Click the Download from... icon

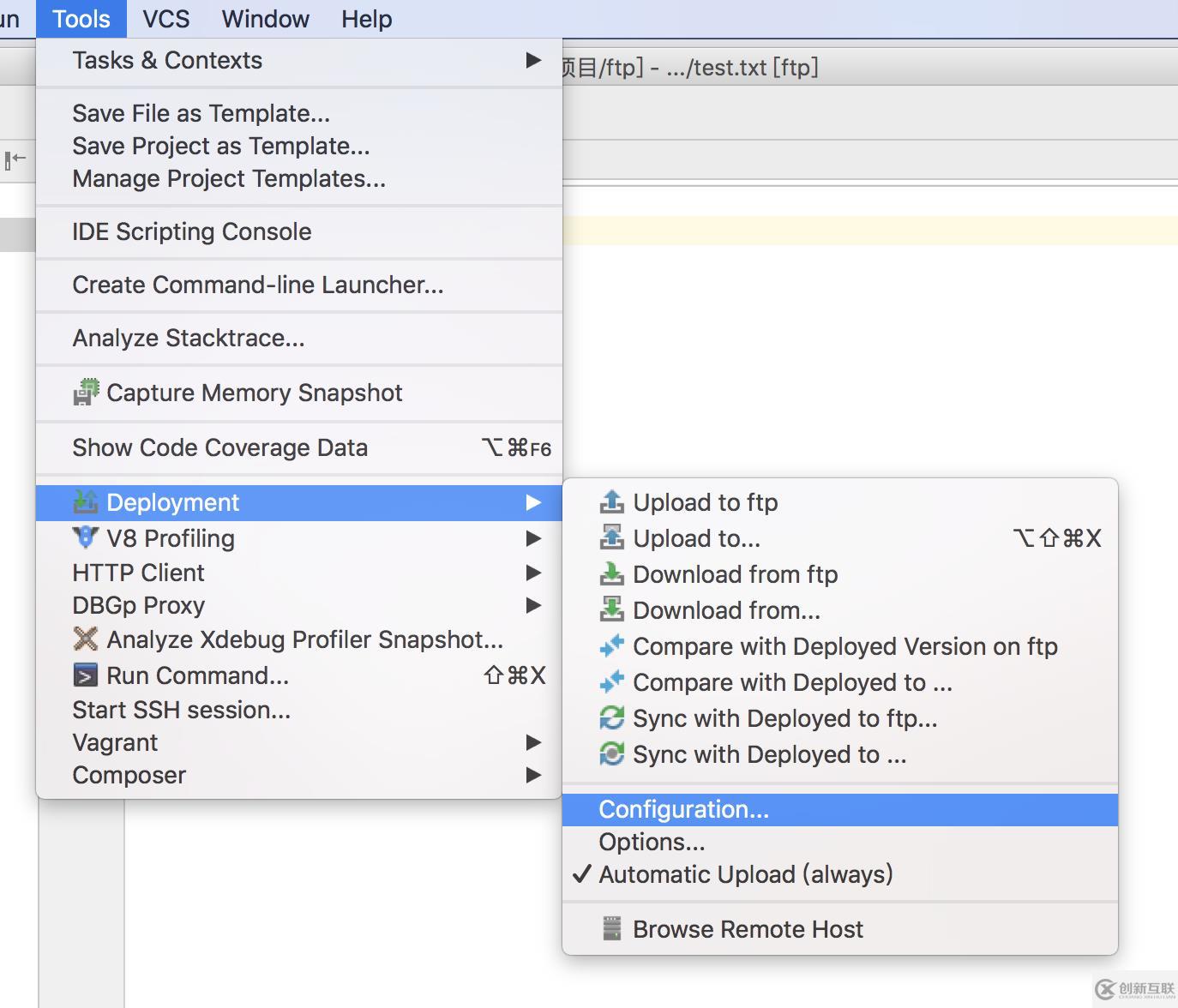pyautogui.click(x=612, y=610)
